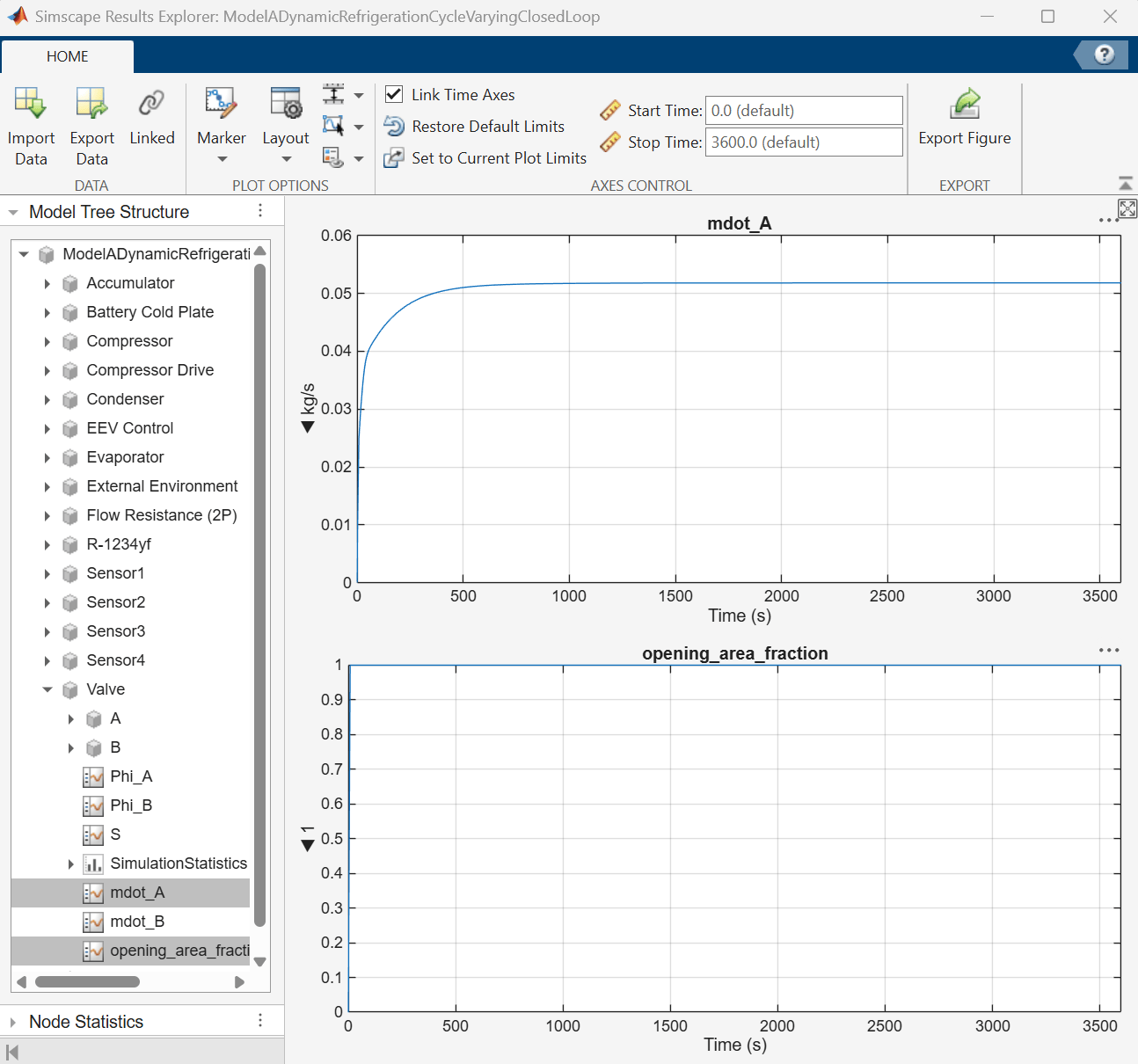Open the Marker tool

pos(221,103)
